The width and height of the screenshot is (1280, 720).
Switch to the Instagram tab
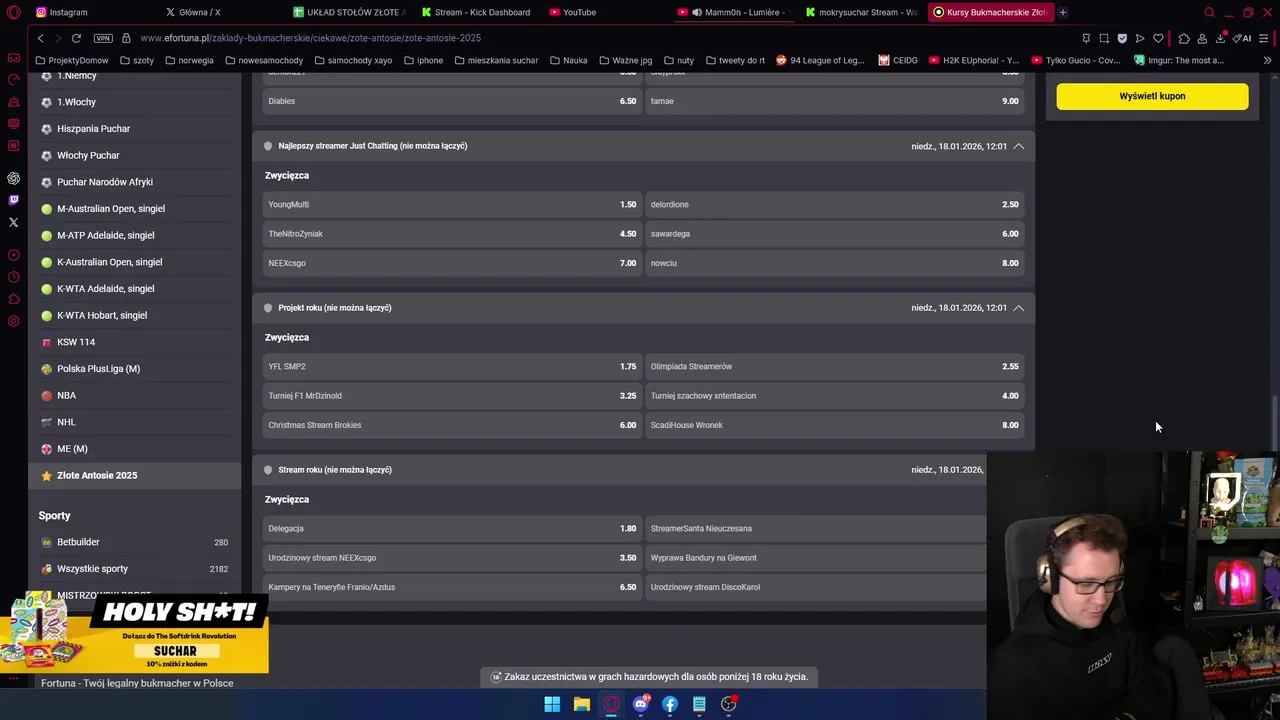(90, 12)
